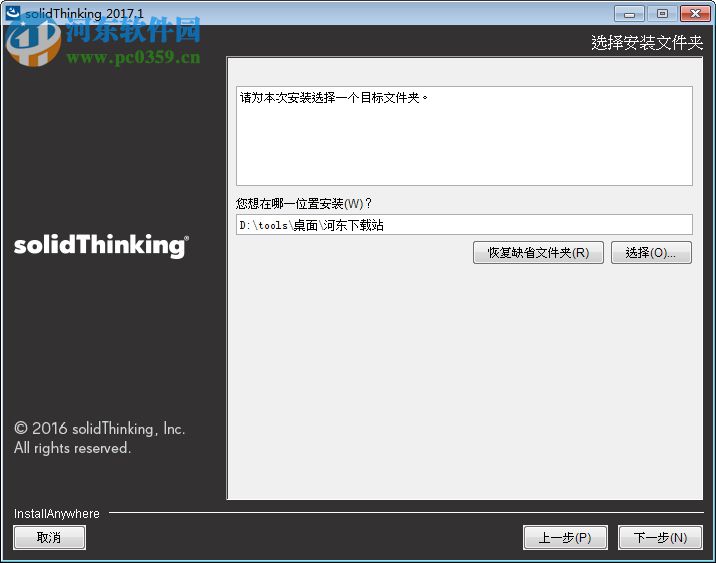
Task: Maximize the solidThinking installer window
Action: [662, 14]
